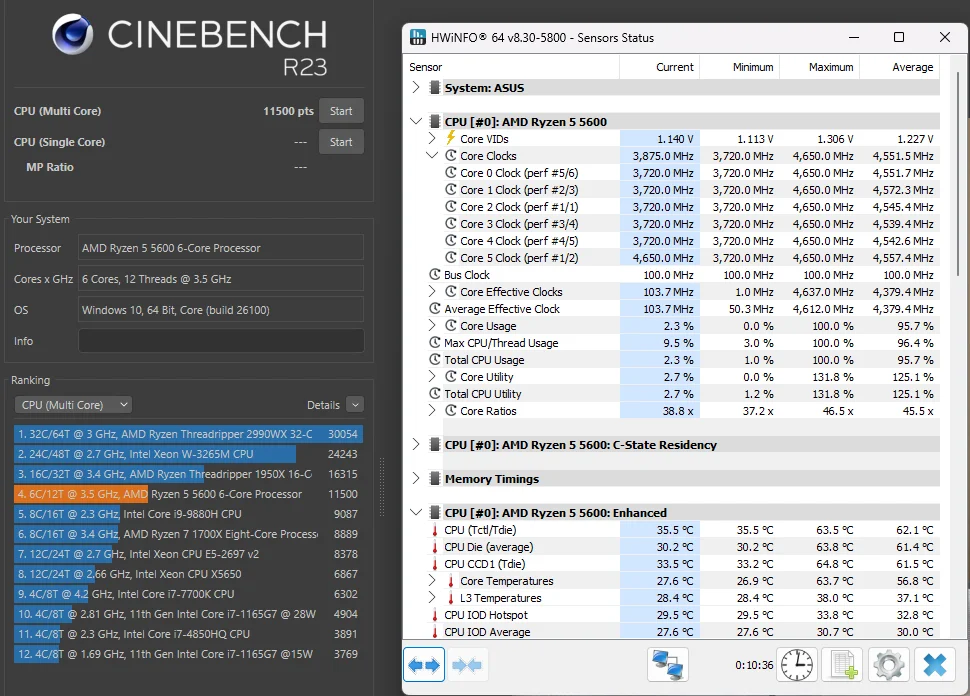Click the Total CPU Utility clock icon

pyautogui.click(x=435, y=393)
